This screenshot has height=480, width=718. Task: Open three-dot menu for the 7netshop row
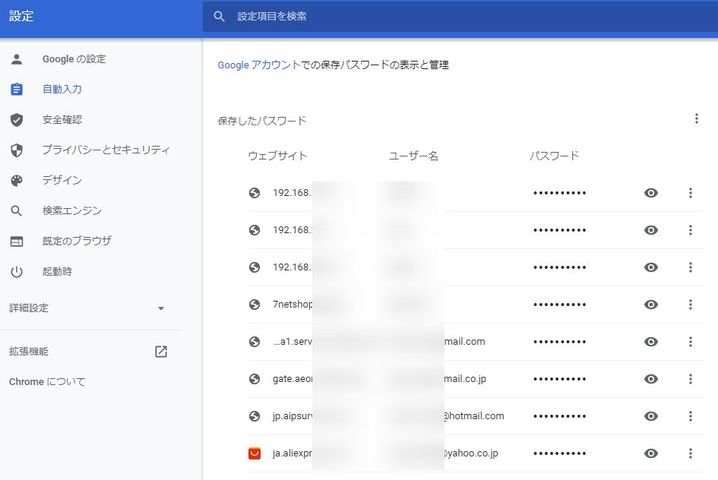(690, 304)
